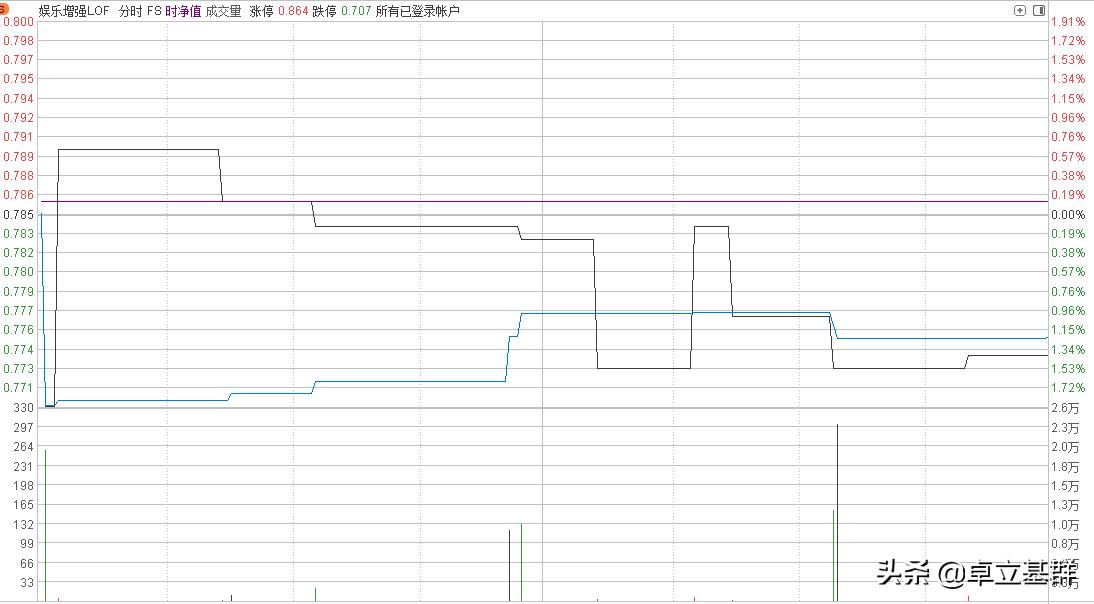Click the 0.777 price axis label
This screenshot has height=604, width=1094.
(19, 310)
